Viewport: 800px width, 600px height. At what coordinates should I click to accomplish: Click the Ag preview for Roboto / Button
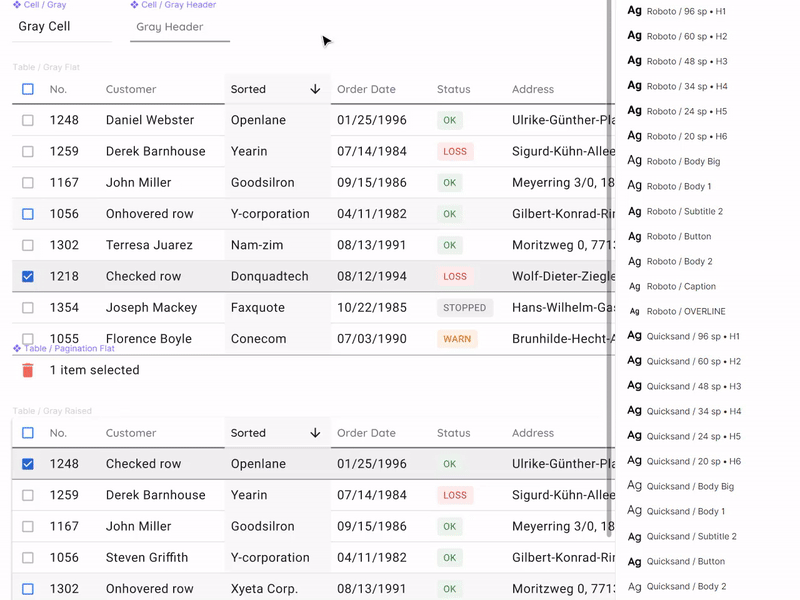(634, 236)
